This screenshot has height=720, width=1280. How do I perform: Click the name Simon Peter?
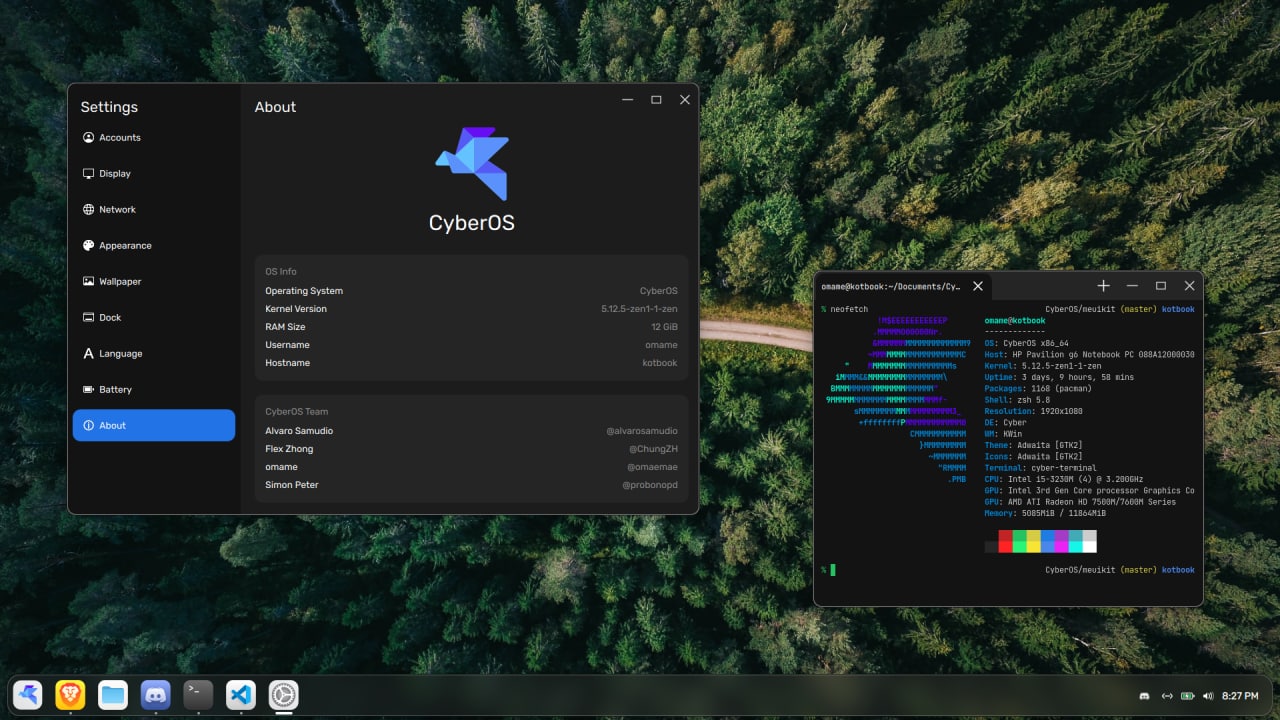(x=292, y=485)
